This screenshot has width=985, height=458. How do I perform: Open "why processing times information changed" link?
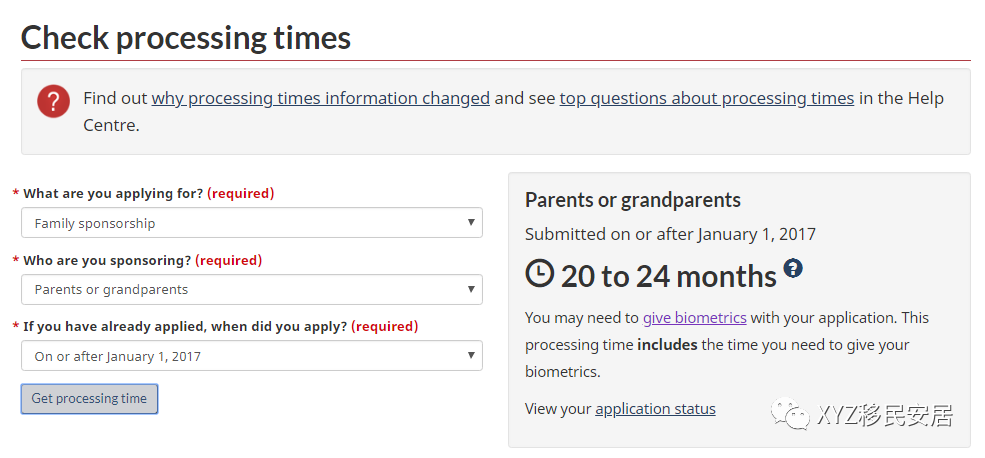(320, 98)
